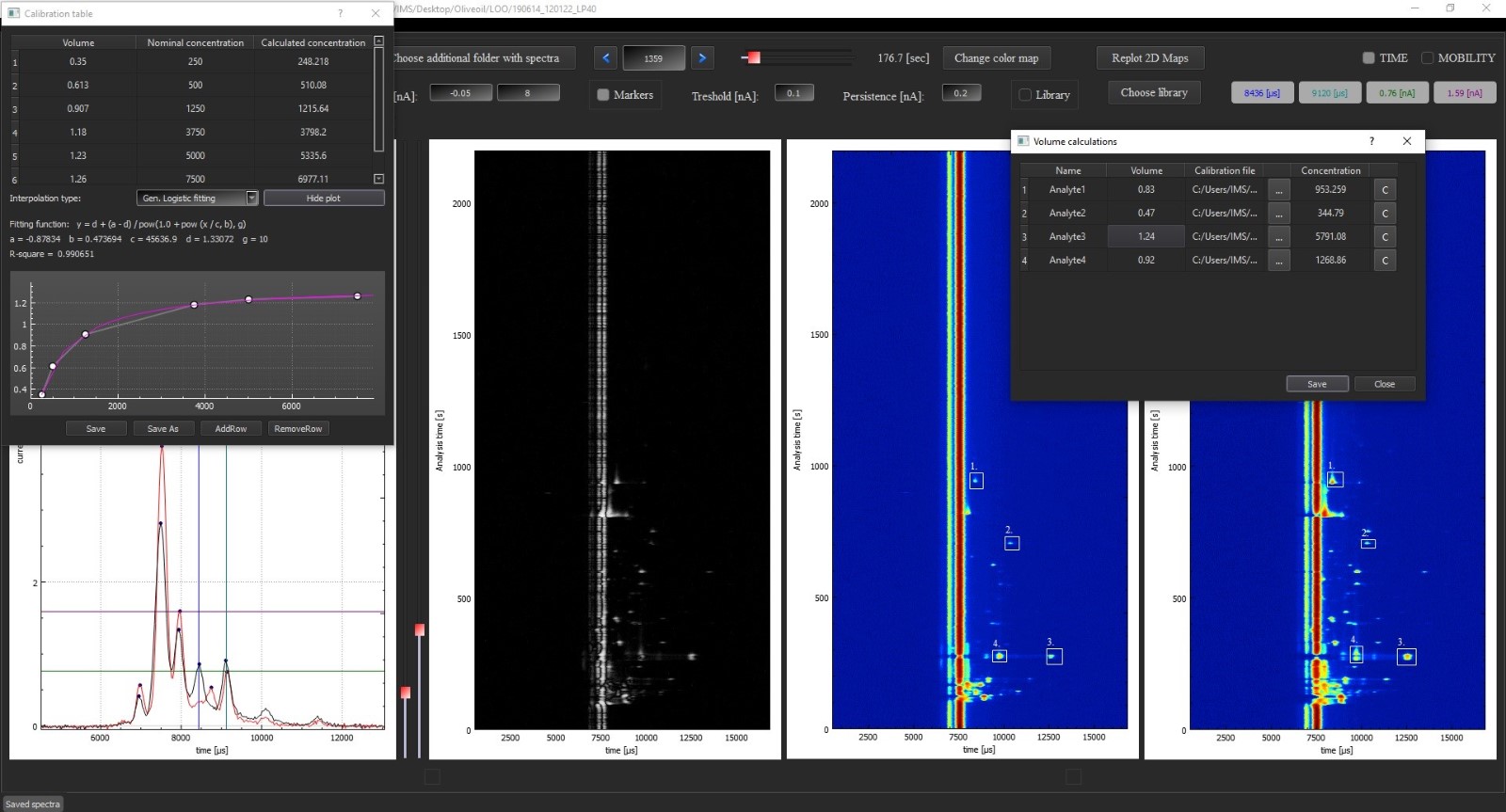Image resolution: width=1506 pixels, height=812 pixels.
Task: Click the Persistence value input field
Action: coord(960,93)
